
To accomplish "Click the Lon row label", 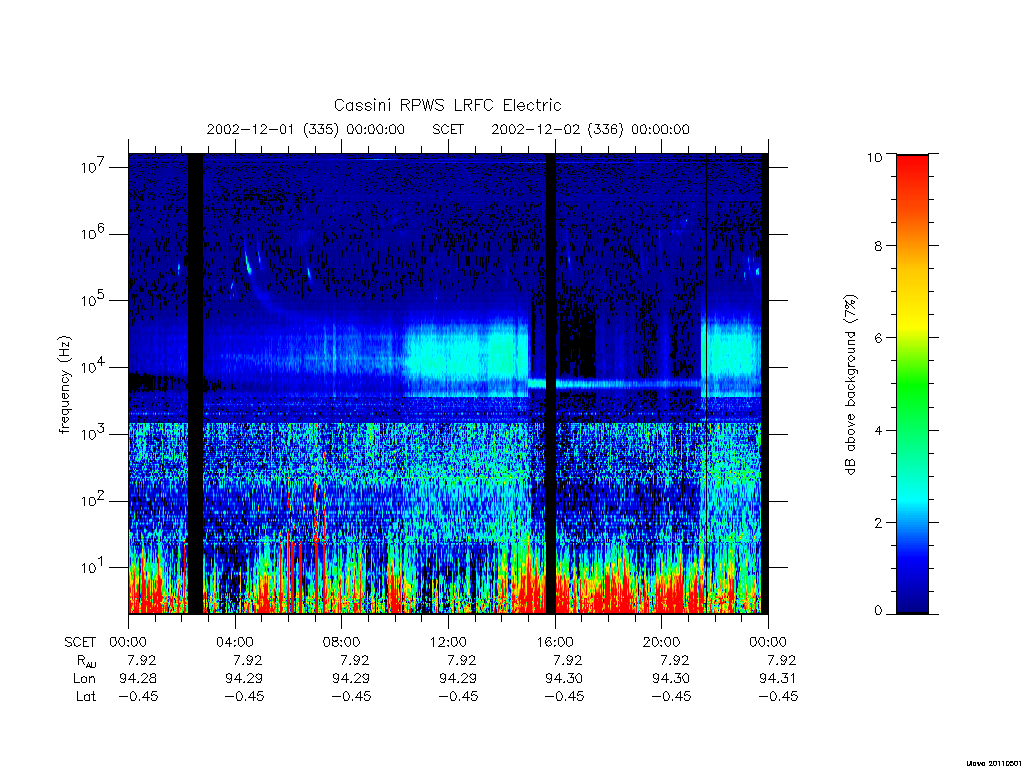I will click(x=84, y=679).
